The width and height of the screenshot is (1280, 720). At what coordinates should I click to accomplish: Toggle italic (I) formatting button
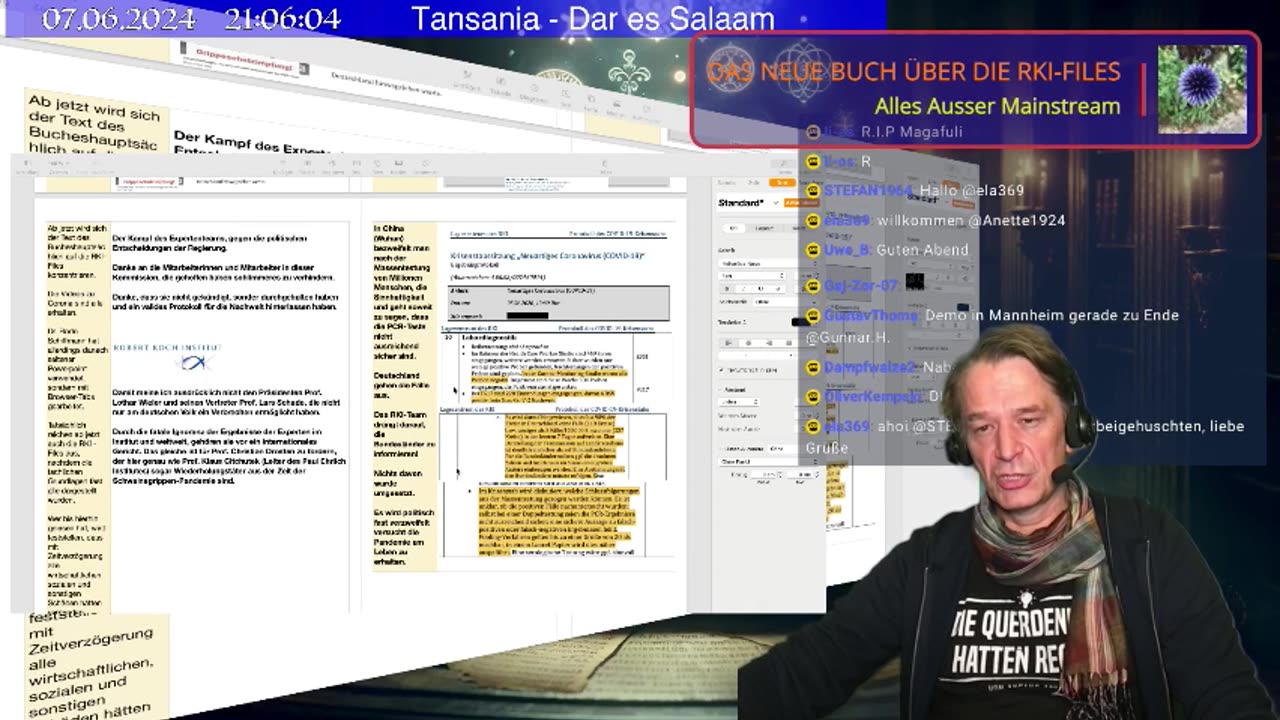coord(744,289)
